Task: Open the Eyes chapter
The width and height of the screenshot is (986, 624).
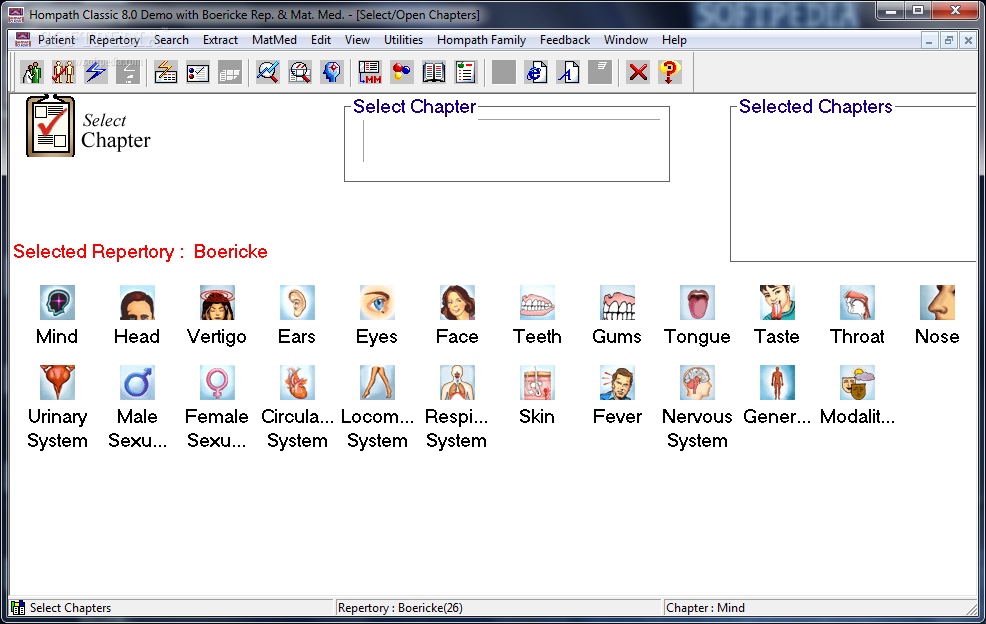Action: point(377,303)
